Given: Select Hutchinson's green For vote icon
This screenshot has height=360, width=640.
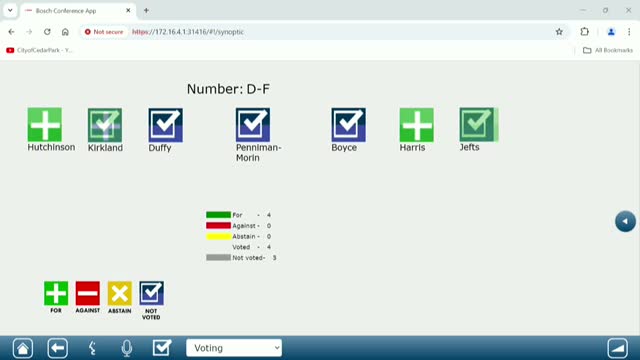Looking at the screenshot, I should 44,124.
